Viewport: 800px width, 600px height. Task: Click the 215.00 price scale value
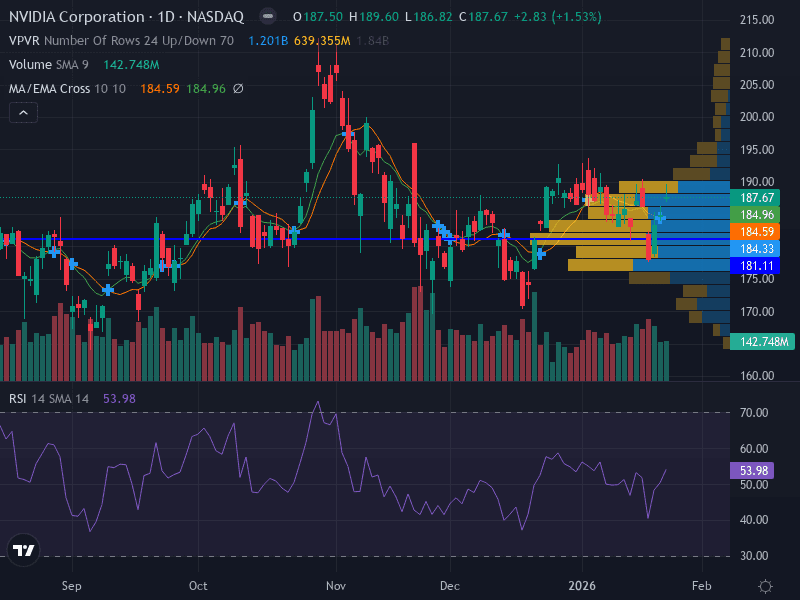757,20
